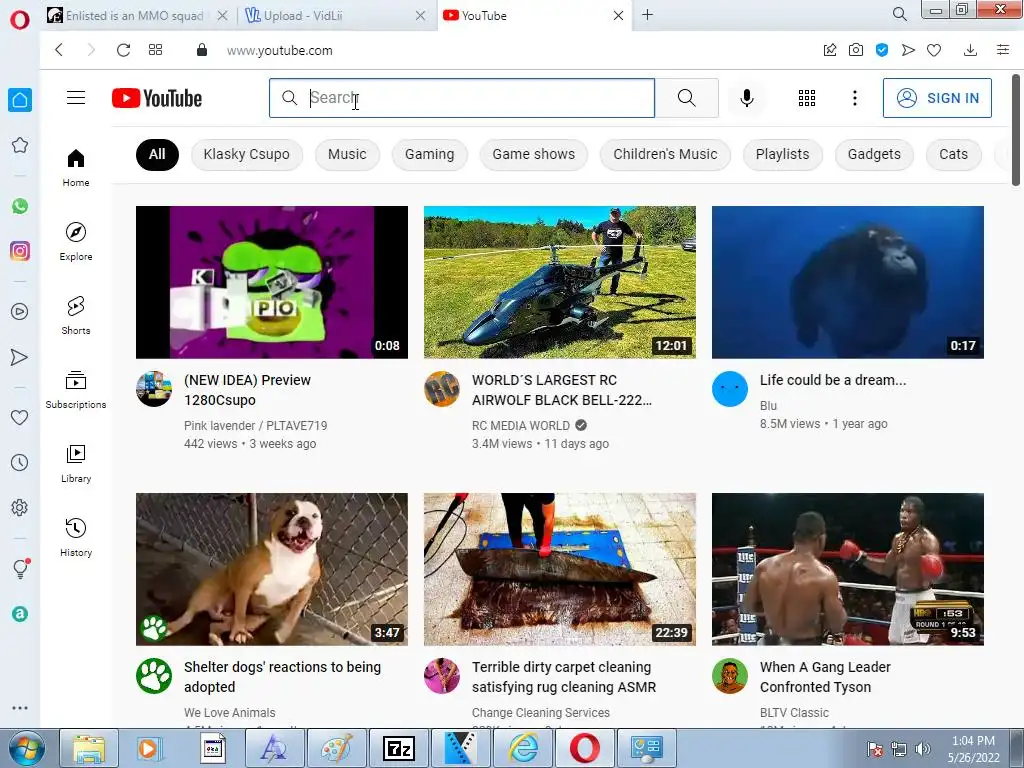The image size is (1024, 768).
Task: Open Opera sidebar settings gear
Action: click(20, 507)
